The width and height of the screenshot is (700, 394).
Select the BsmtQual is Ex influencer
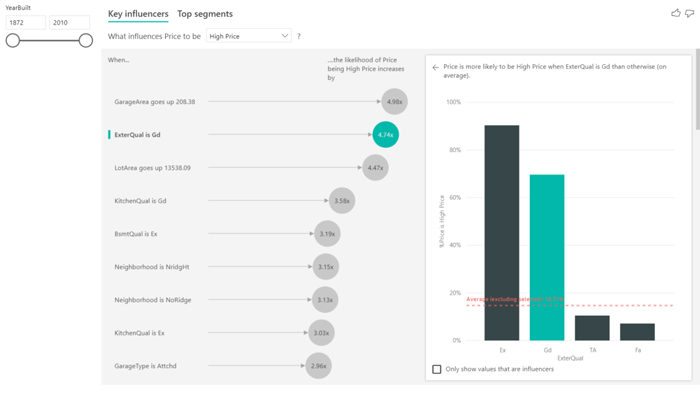coord(136,234)
